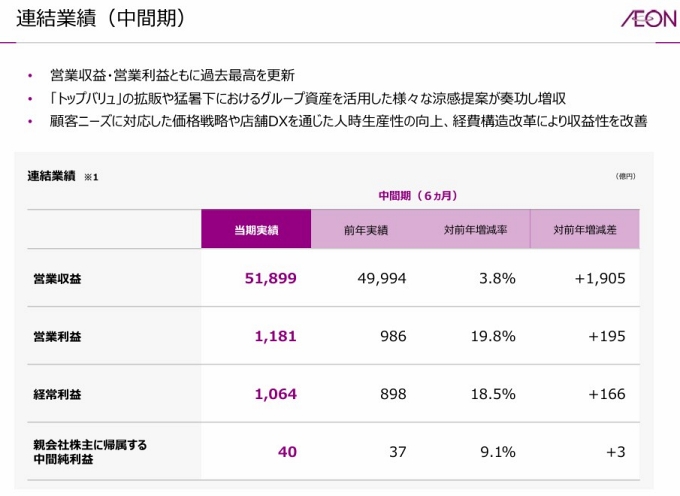
Task: Click the 経常利益 row label
Action: coord(58,395)
